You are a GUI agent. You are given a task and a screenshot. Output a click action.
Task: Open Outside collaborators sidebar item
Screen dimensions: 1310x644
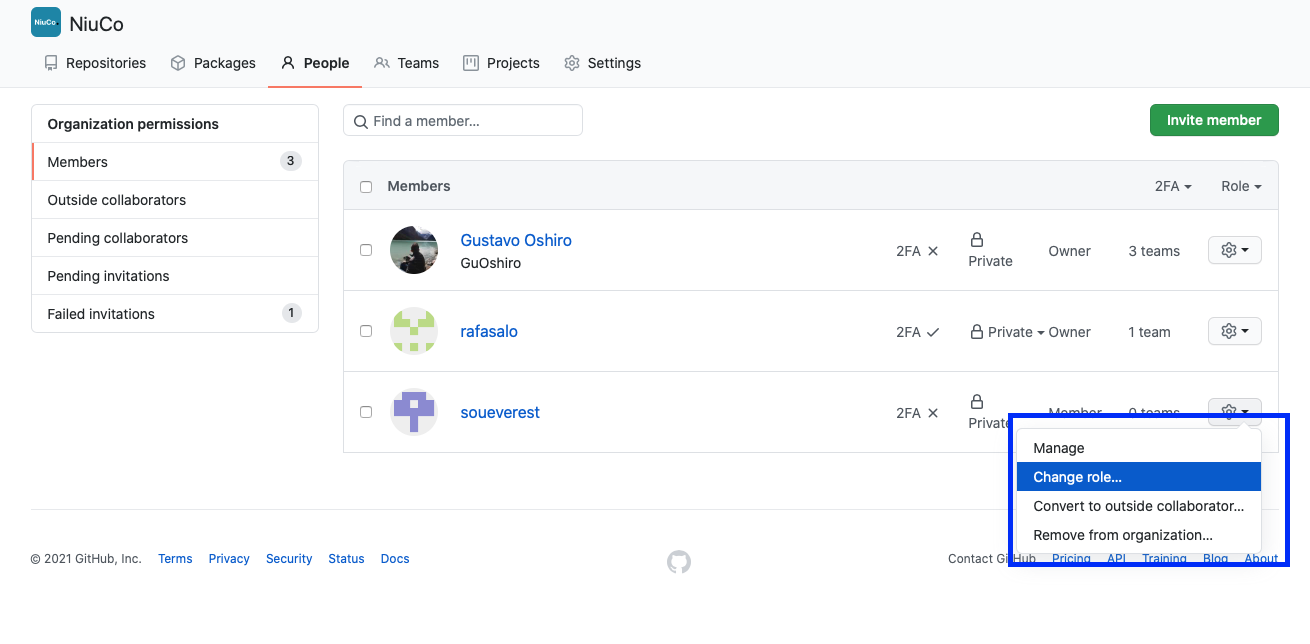[x=175, y=200]
